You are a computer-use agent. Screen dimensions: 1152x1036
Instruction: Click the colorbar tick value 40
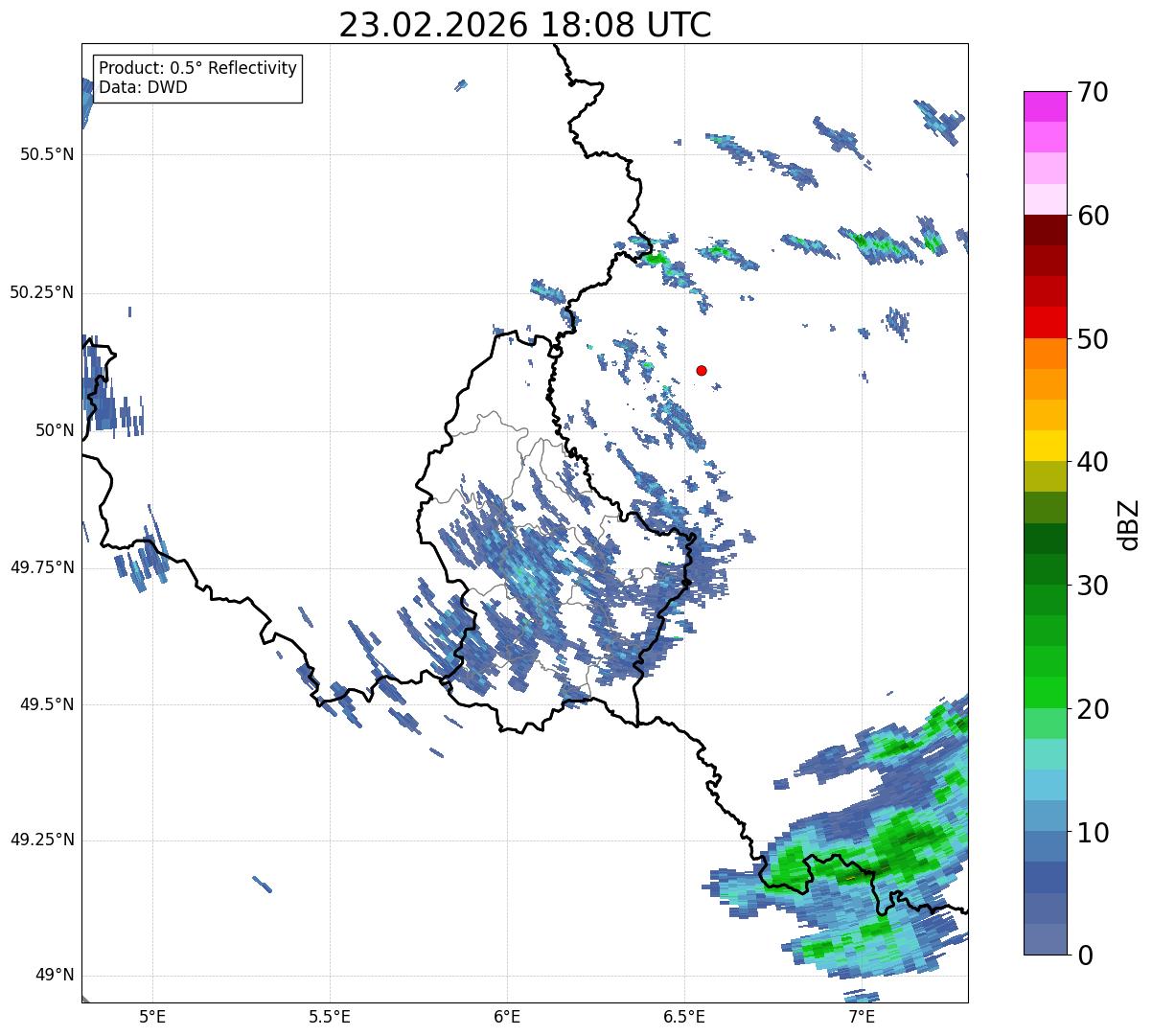[1092, 462]
